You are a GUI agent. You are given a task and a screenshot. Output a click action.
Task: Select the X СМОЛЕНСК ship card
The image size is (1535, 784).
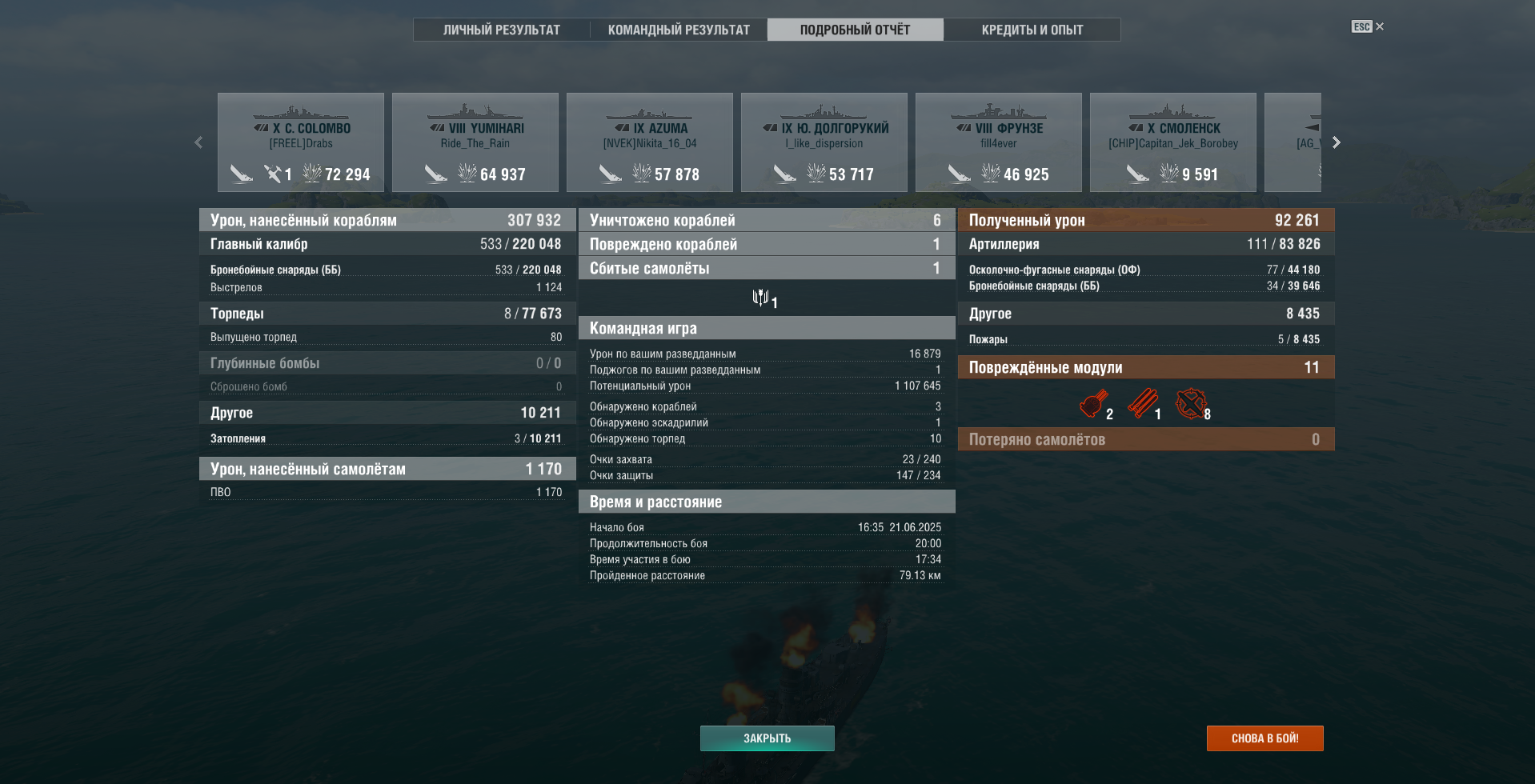click(x=1173, y=142)
